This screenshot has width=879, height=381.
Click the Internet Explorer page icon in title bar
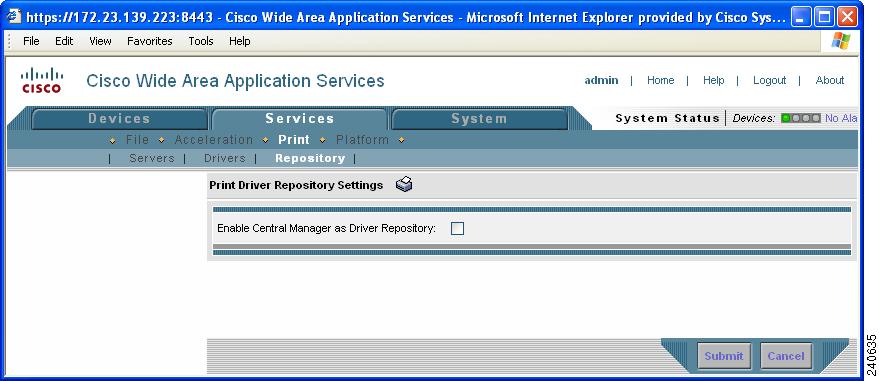(x=13, y=17)
